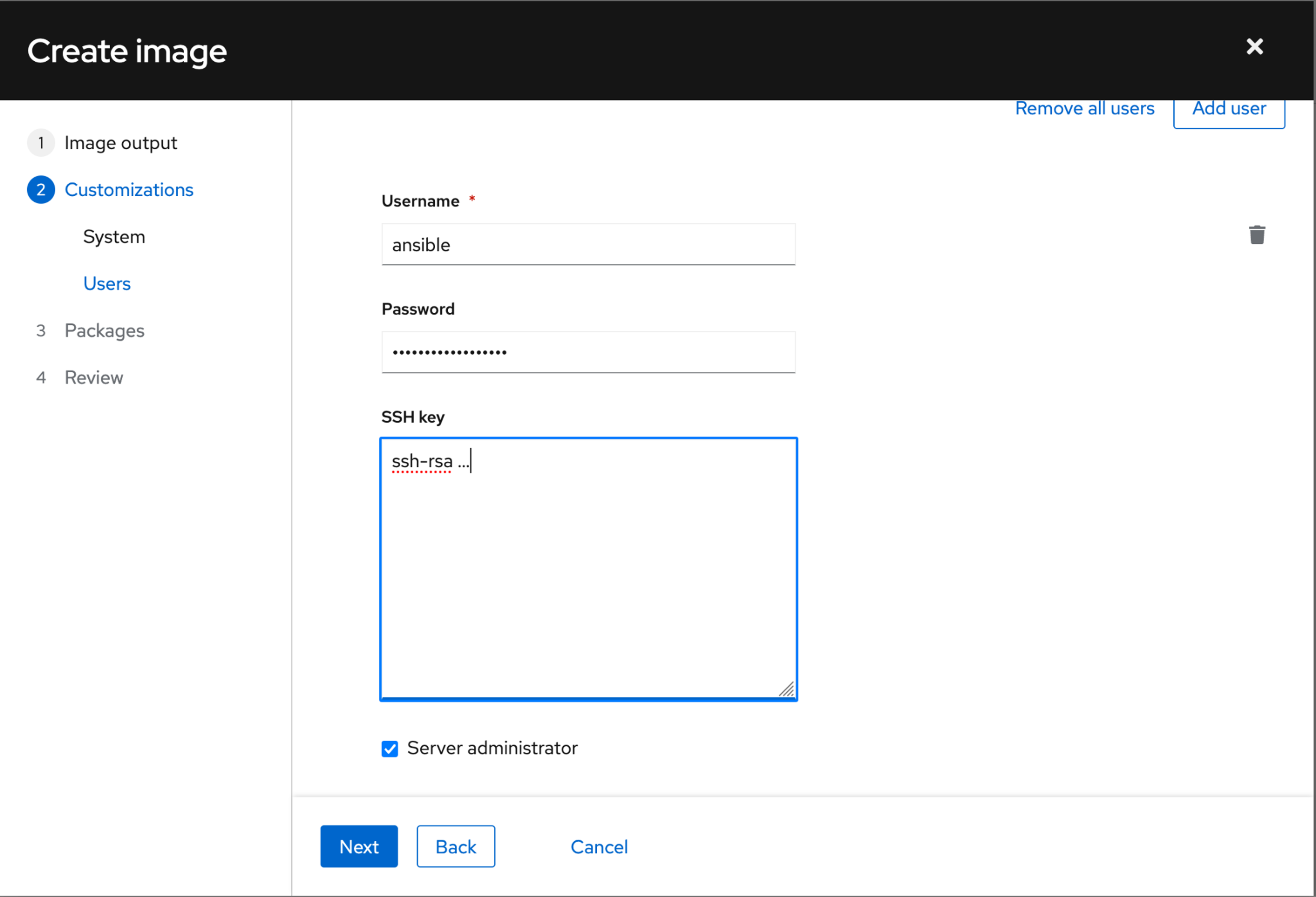The height and width of the screenshot is (897, 1316).
Task: Open the Customizations step
Action: 129,190
